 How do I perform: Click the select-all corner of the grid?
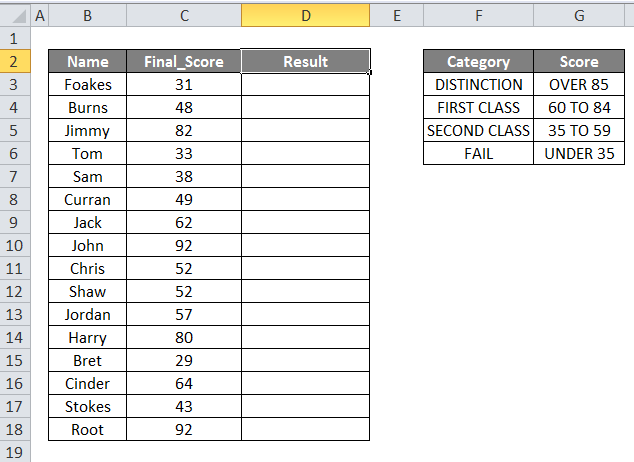coord(15,16)
